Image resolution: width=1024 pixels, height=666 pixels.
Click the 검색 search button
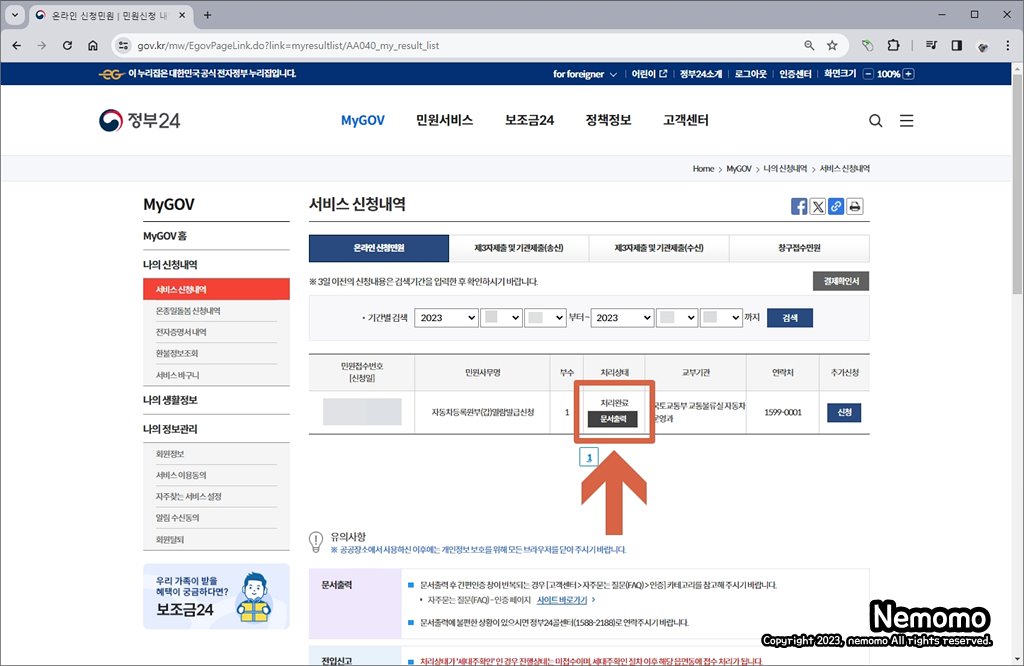tap(790, 318)
